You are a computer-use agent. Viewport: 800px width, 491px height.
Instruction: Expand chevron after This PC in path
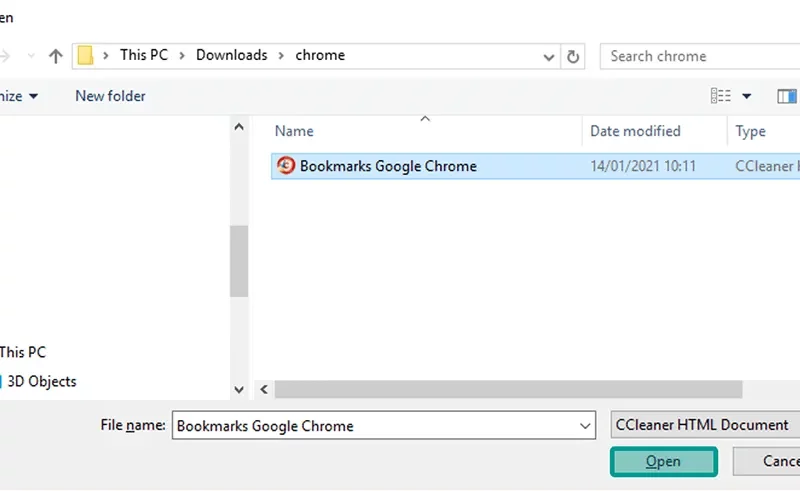[x=182, y=56]
